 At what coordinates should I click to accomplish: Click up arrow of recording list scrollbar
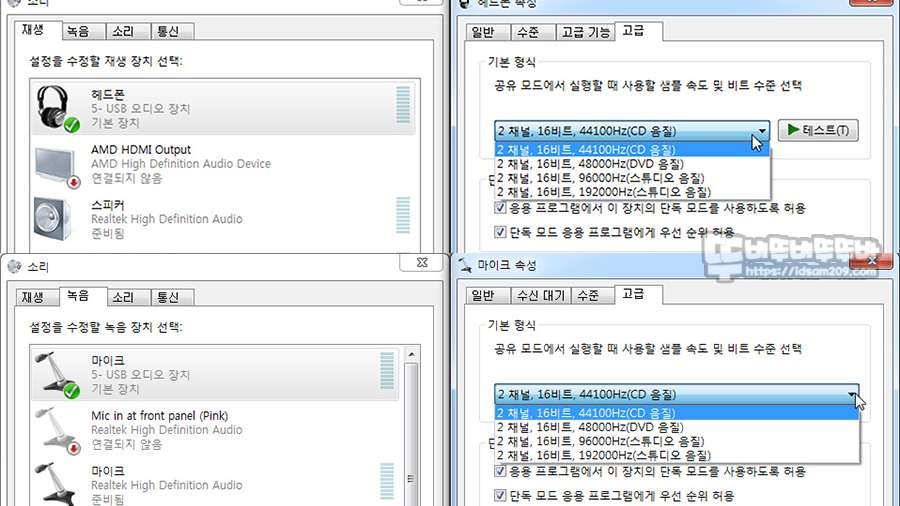pyautogui.click(x=412, y=355)
